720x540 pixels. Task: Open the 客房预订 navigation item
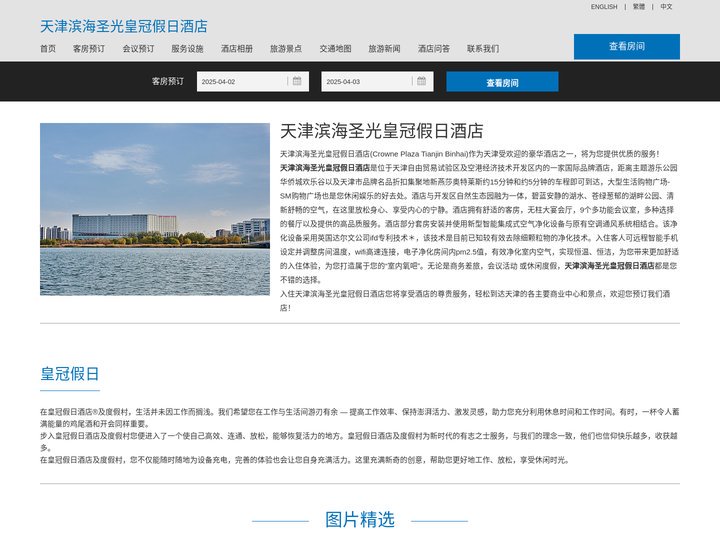click(x=89, y=49)
